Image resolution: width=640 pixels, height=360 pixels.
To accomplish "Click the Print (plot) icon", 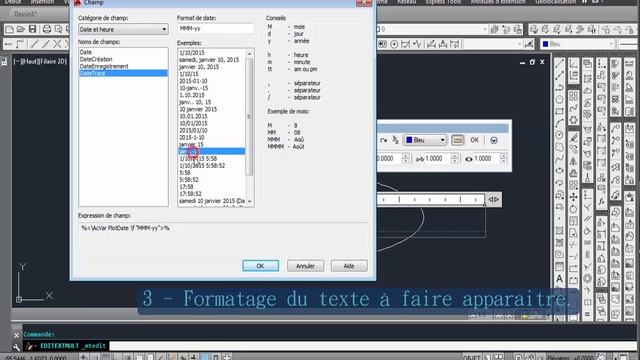I will click(47, 29).
